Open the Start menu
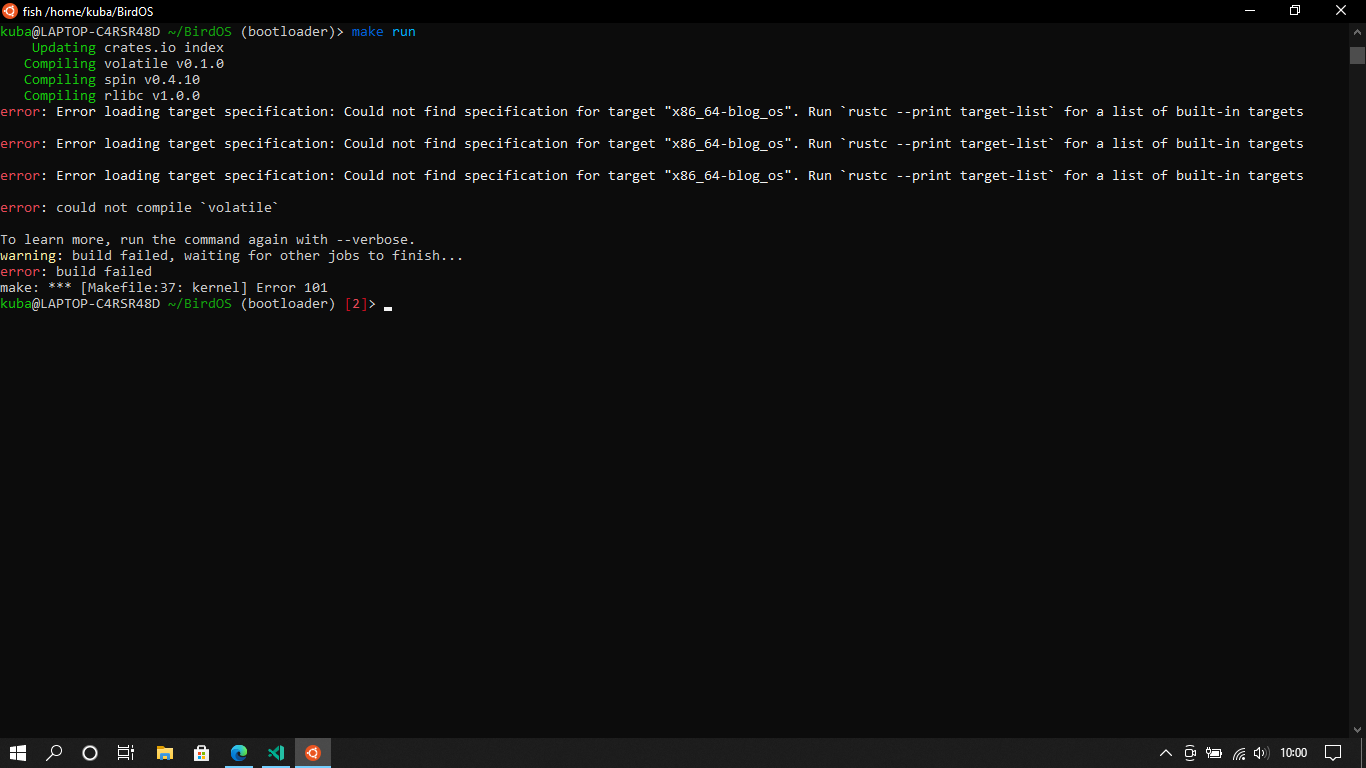This screenshot has height=768, width=1366. [x=18, y=753]
